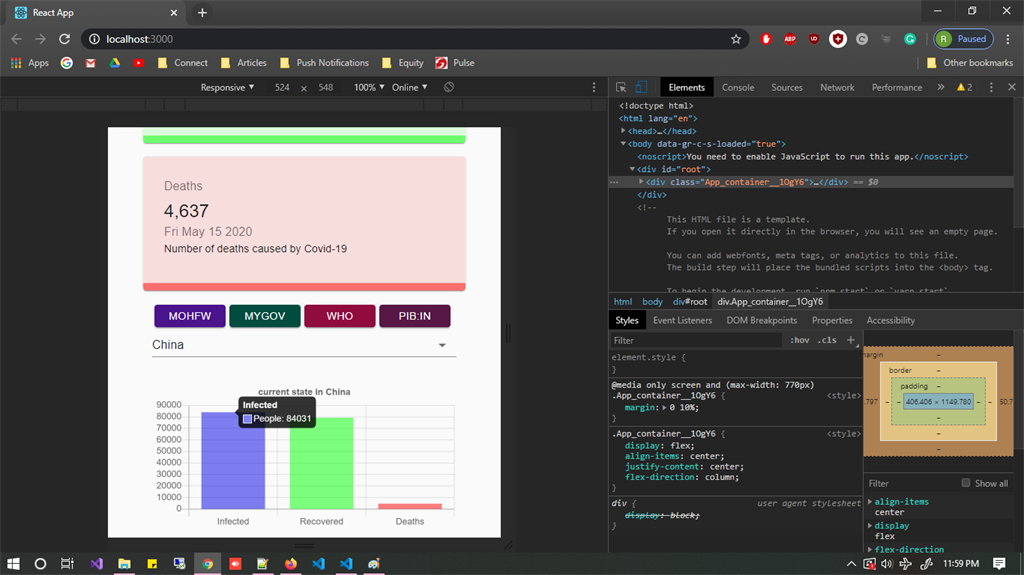Open the Grammarly extension icon

[910, 39]
